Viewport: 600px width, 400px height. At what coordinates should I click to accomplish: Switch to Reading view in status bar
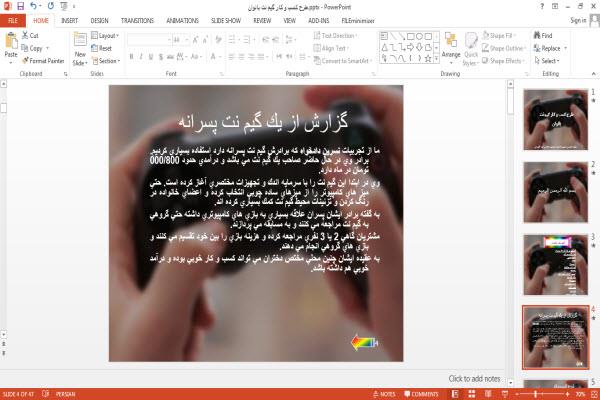pyautogui.click(x=488, y=394)
